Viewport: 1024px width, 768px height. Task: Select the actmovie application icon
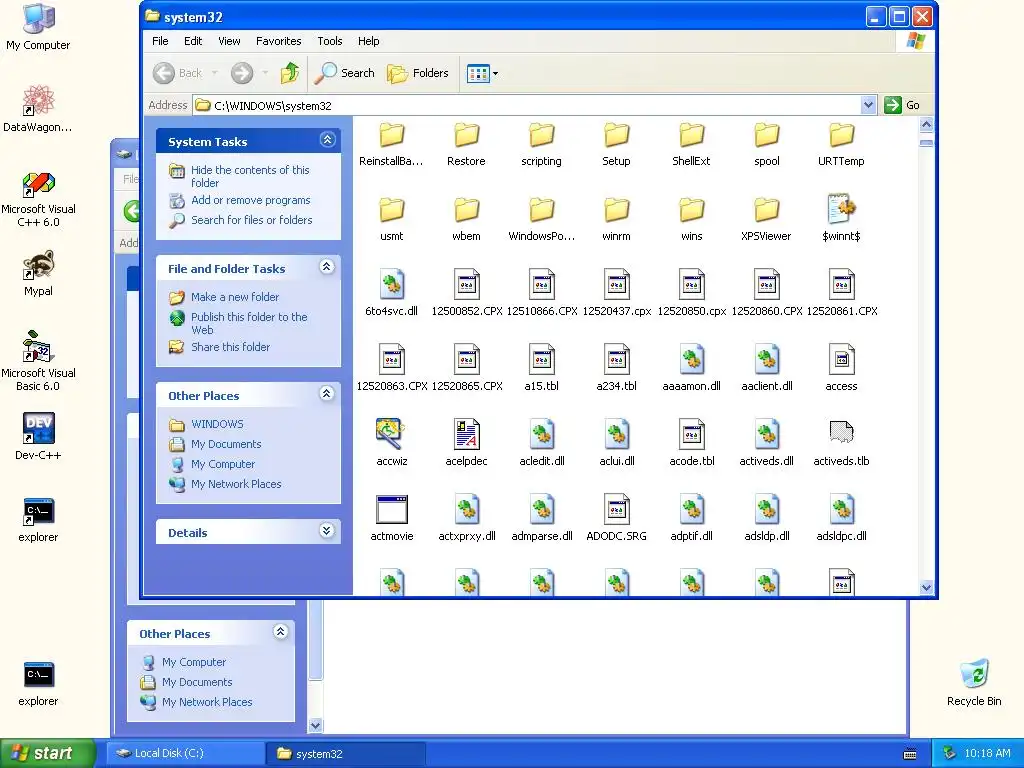click(392, 509)
